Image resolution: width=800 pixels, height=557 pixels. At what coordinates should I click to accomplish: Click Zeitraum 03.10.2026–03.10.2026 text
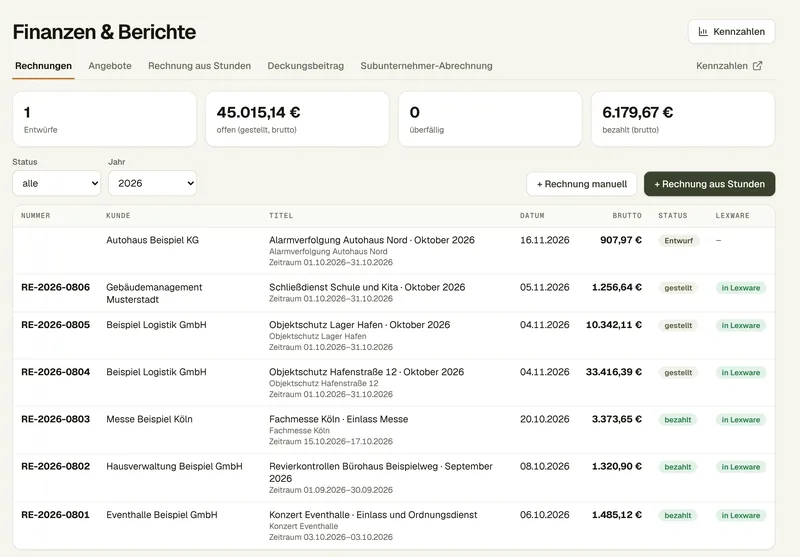[331, 537]
